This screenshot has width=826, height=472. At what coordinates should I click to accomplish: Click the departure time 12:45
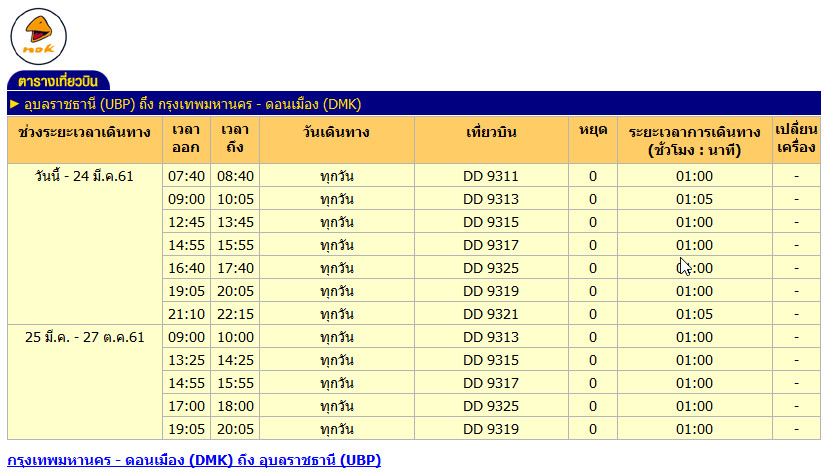tap(186, 222)
